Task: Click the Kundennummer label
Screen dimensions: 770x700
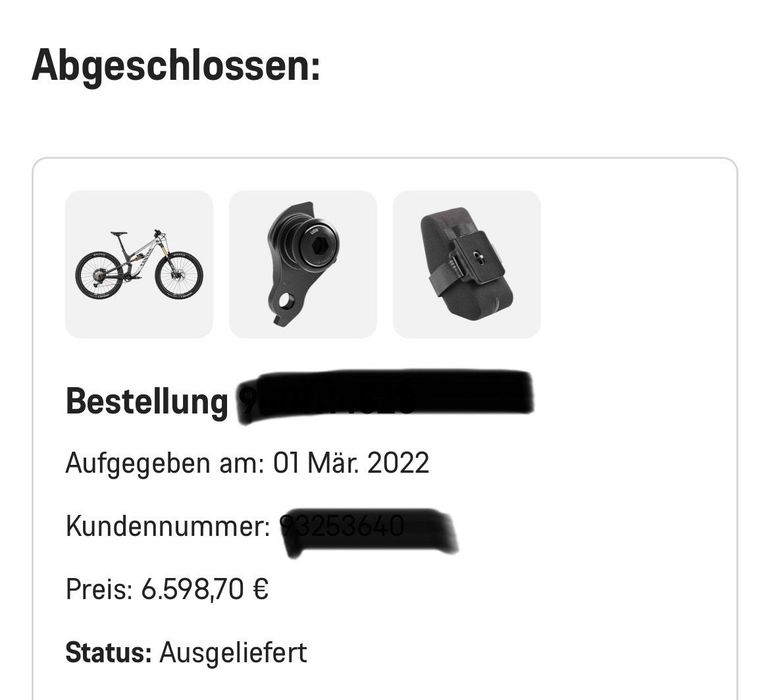Action: coord(168,527)
